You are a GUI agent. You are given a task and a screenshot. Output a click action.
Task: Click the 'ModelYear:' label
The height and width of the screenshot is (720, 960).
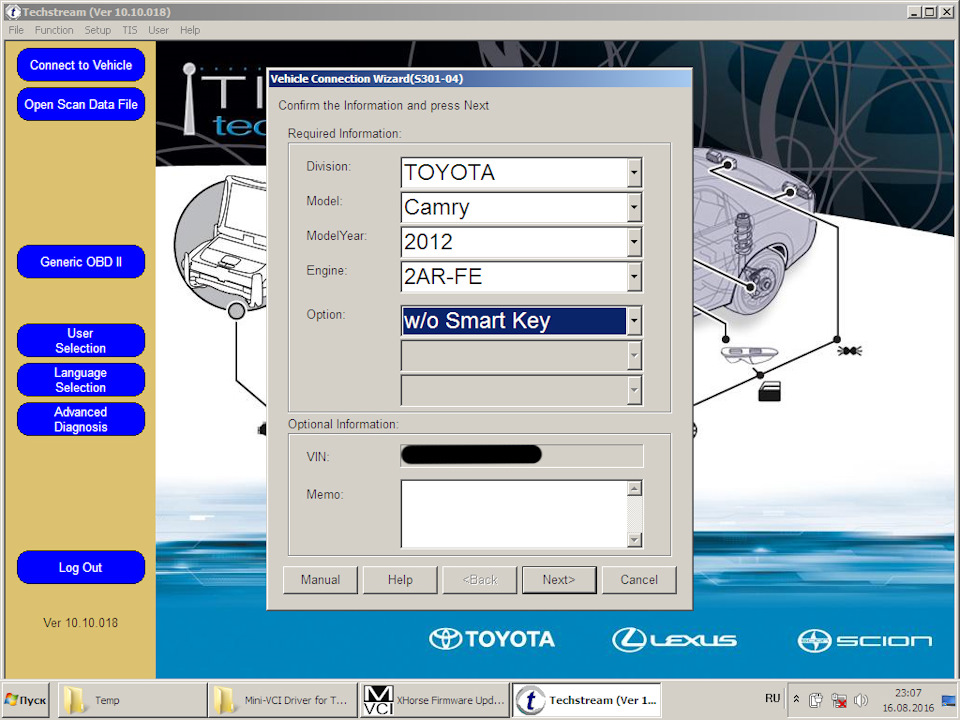coord(337,236)
